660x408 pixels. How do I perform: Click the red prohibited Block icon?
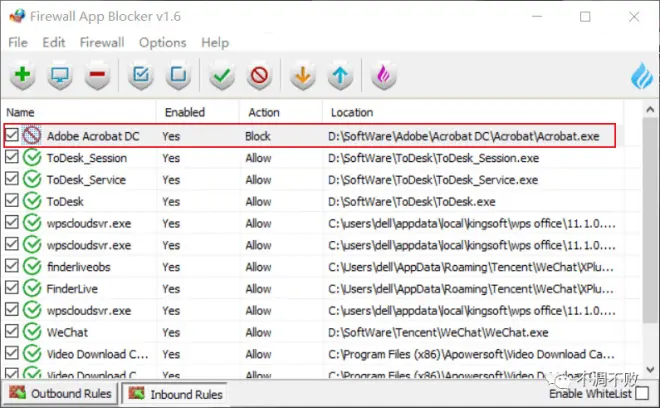(x=259, y=76)
